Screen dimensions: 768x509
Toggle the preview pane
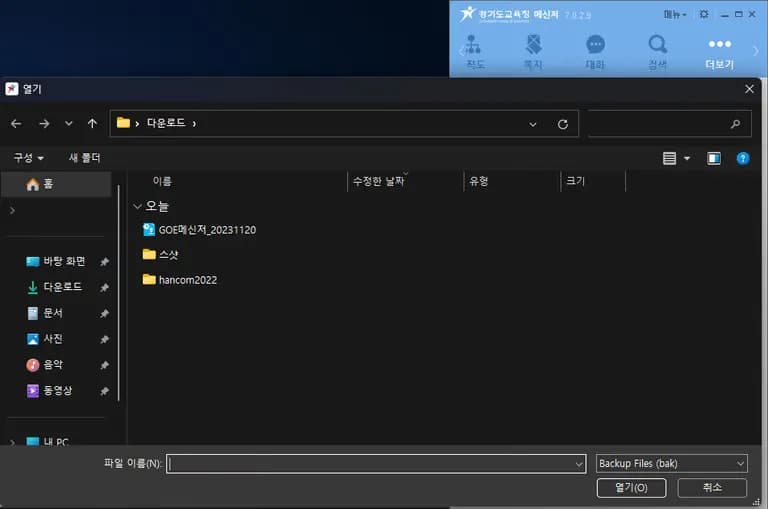(x=714, y=158)
